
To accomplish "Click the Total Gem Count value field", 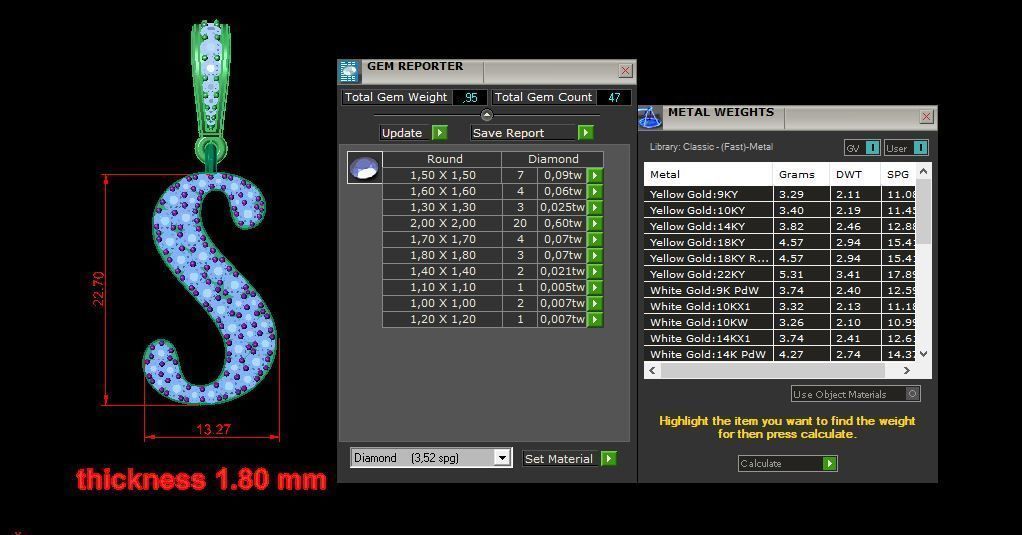I will coord(614,97).
